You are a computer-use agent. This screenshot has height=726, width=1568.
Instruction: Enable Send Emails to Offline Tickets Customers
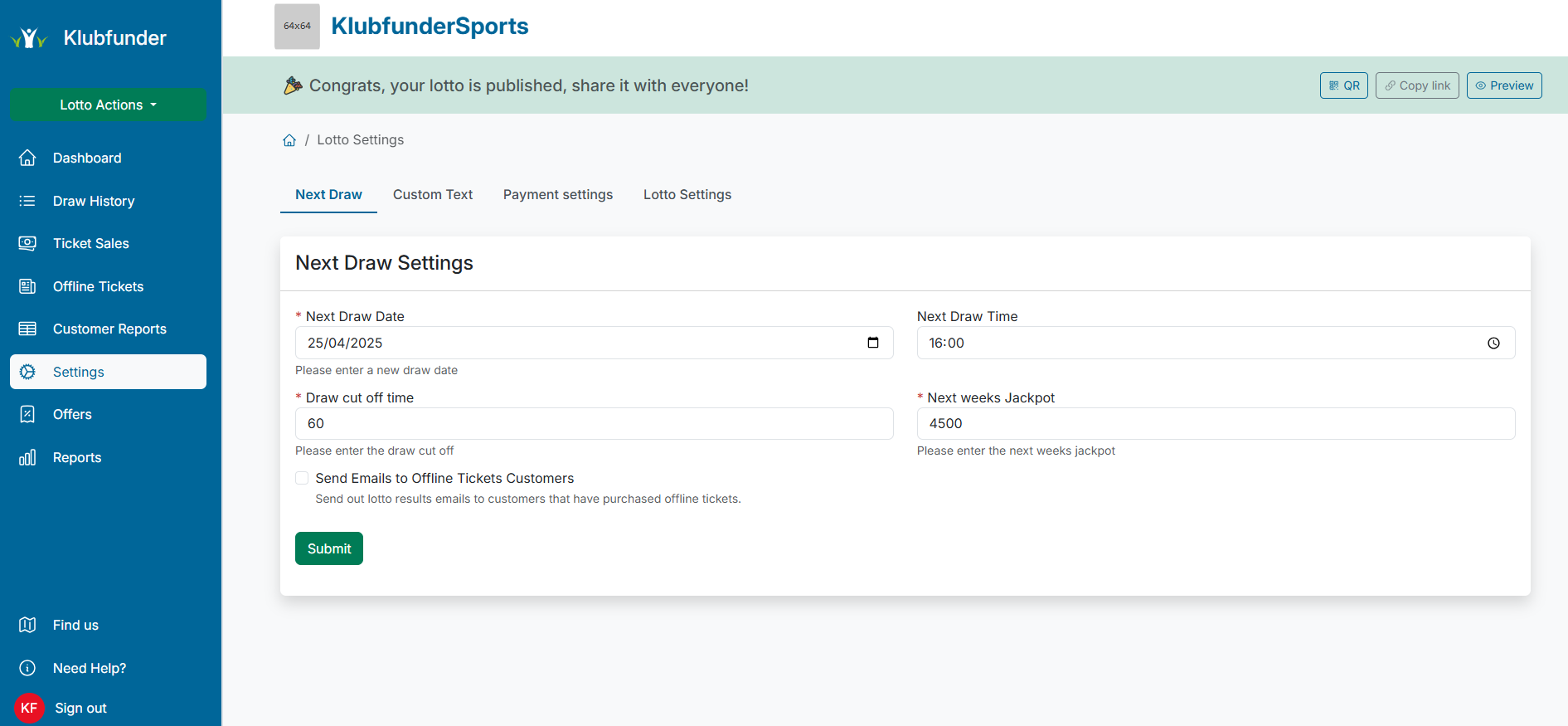(302, 478)
